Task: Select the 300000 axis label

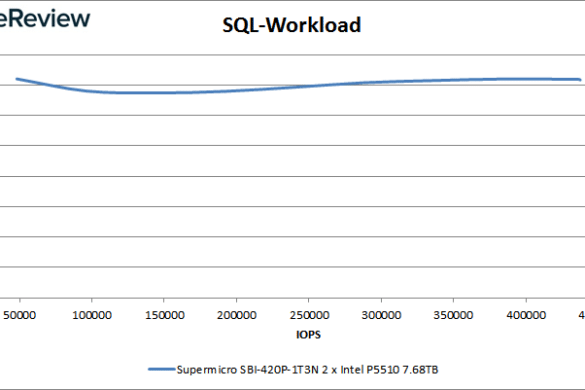Action: coord(381,315)
